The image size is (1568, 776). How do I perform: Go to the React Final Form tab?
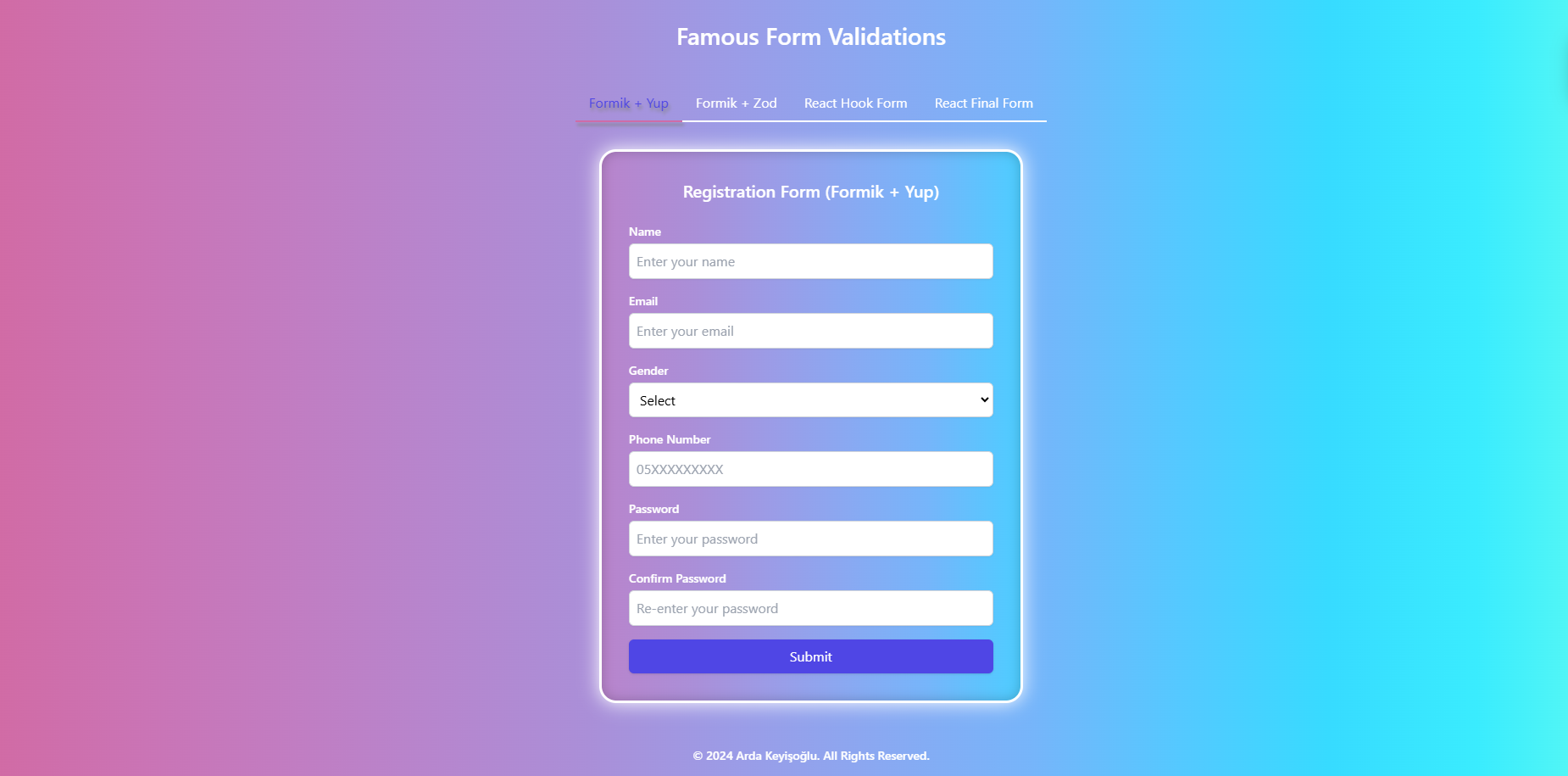[984, 103]
